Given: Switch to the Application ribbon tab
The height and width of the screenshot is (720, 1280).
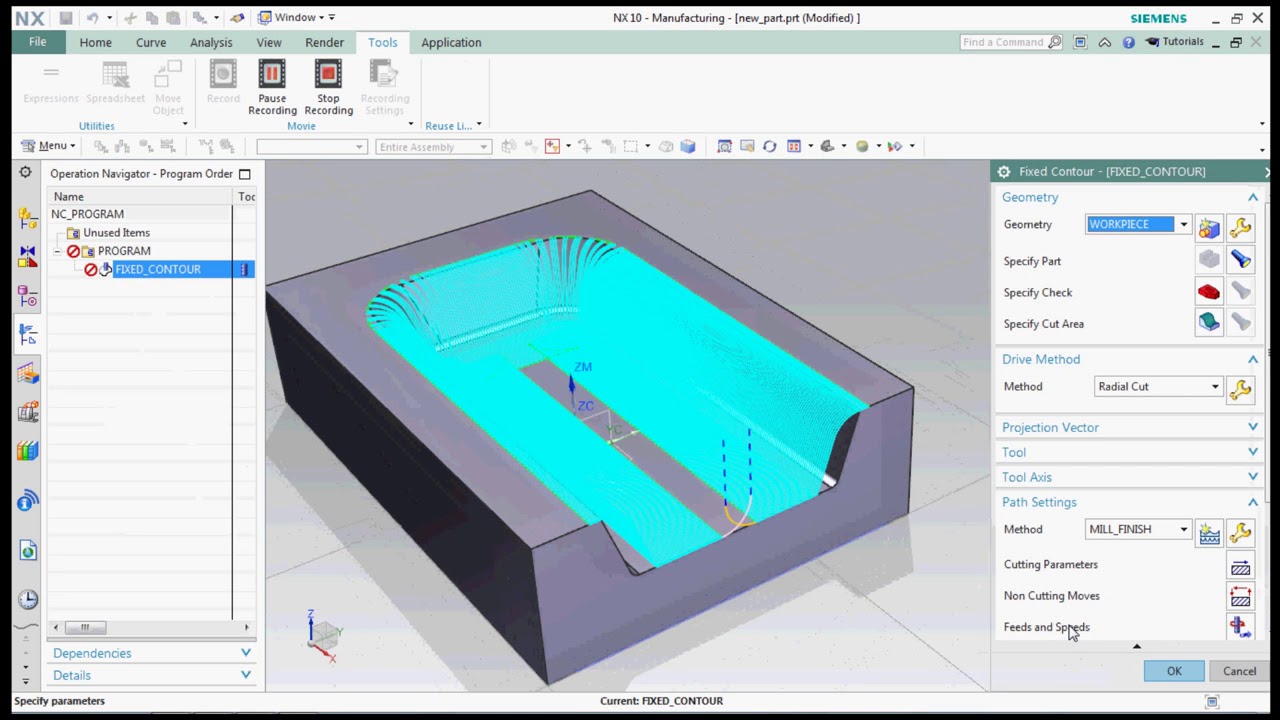Looking at the screenshot, I should [x=451, y=42].
